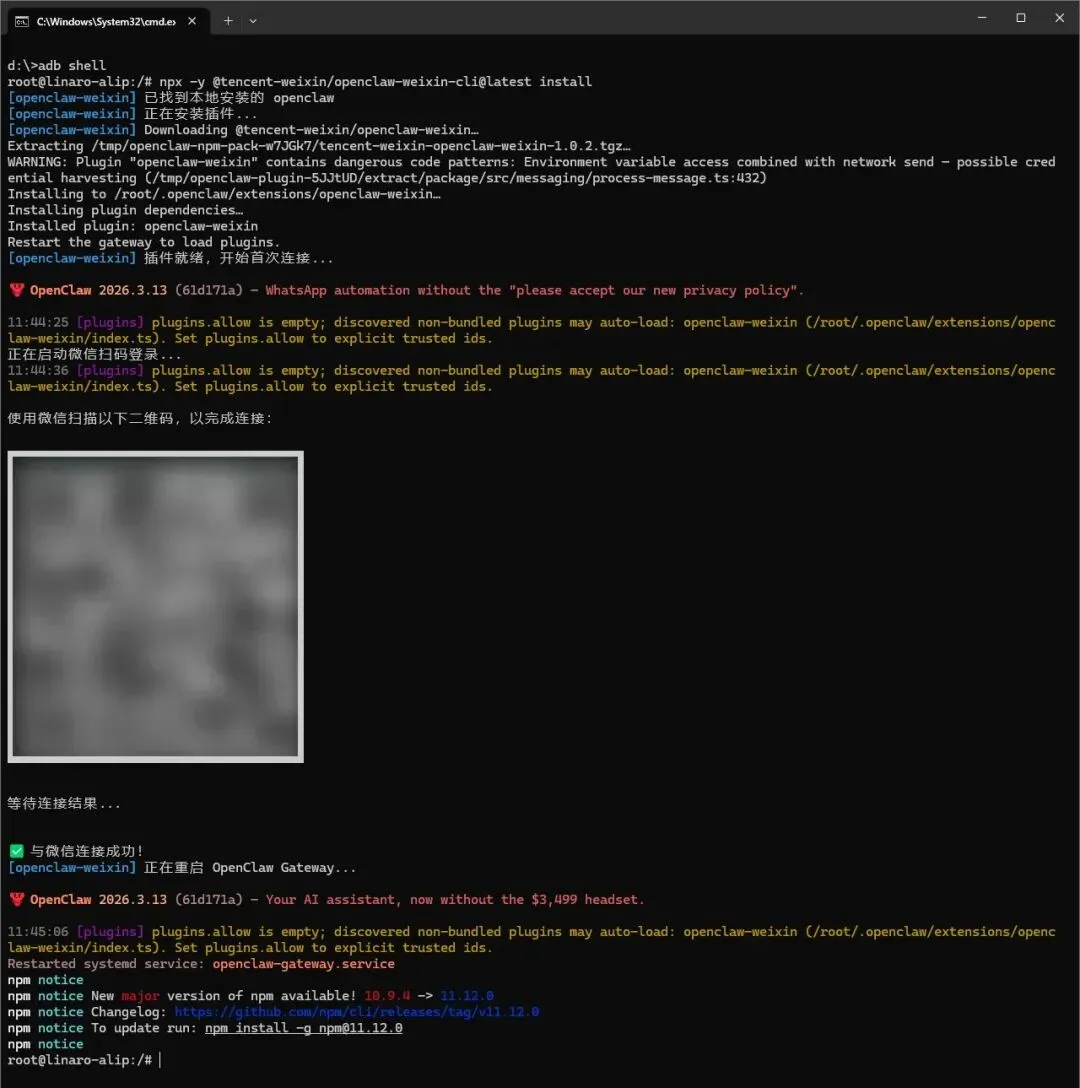The image size is (1080, 1088).
Task: Click the underlined 'npm install -g npm@11.12.0' command
Action: pyautogui.click(x=303, y=1028)
